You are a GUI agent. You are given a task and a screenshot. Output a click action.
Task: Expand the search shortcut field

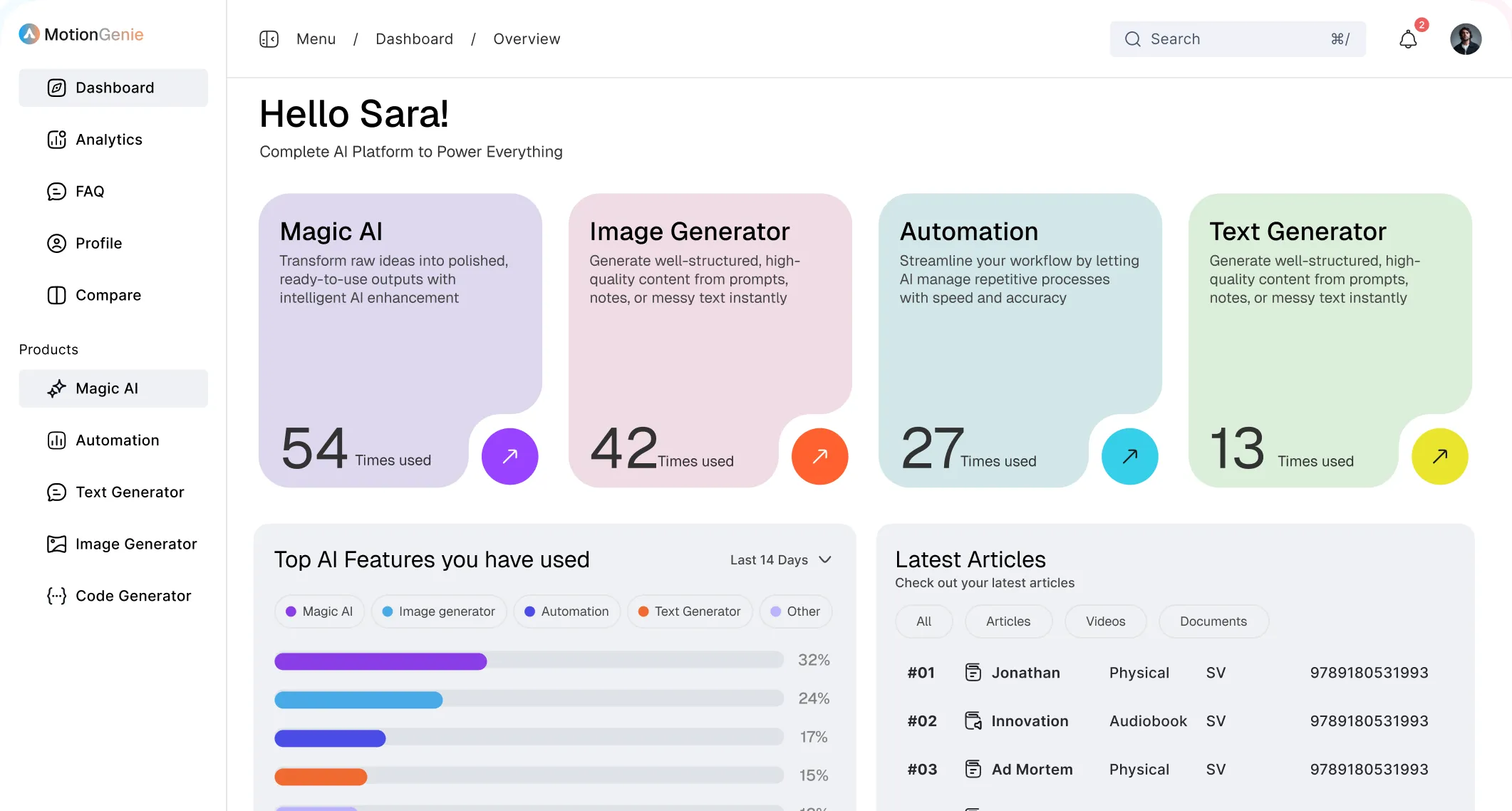point(1340,38)
